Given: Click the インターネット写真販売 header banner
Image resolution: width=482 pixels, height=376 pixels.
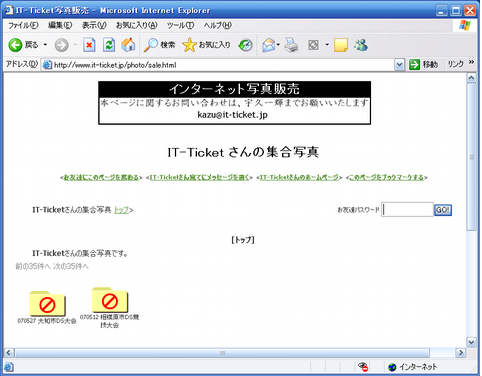Looking at the screenshot, I should tap(234, 89).
